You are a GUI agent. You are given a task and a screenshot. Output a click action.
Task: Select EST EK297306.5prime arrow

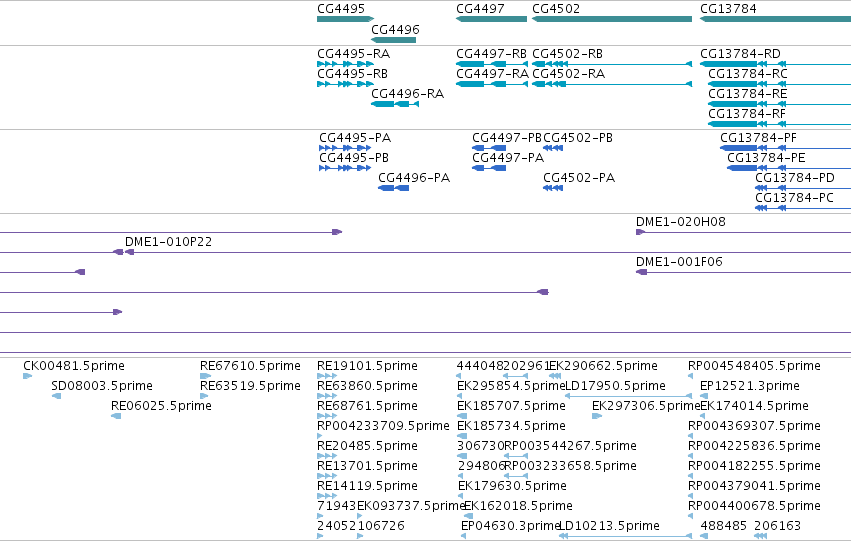tap(597, 416)
